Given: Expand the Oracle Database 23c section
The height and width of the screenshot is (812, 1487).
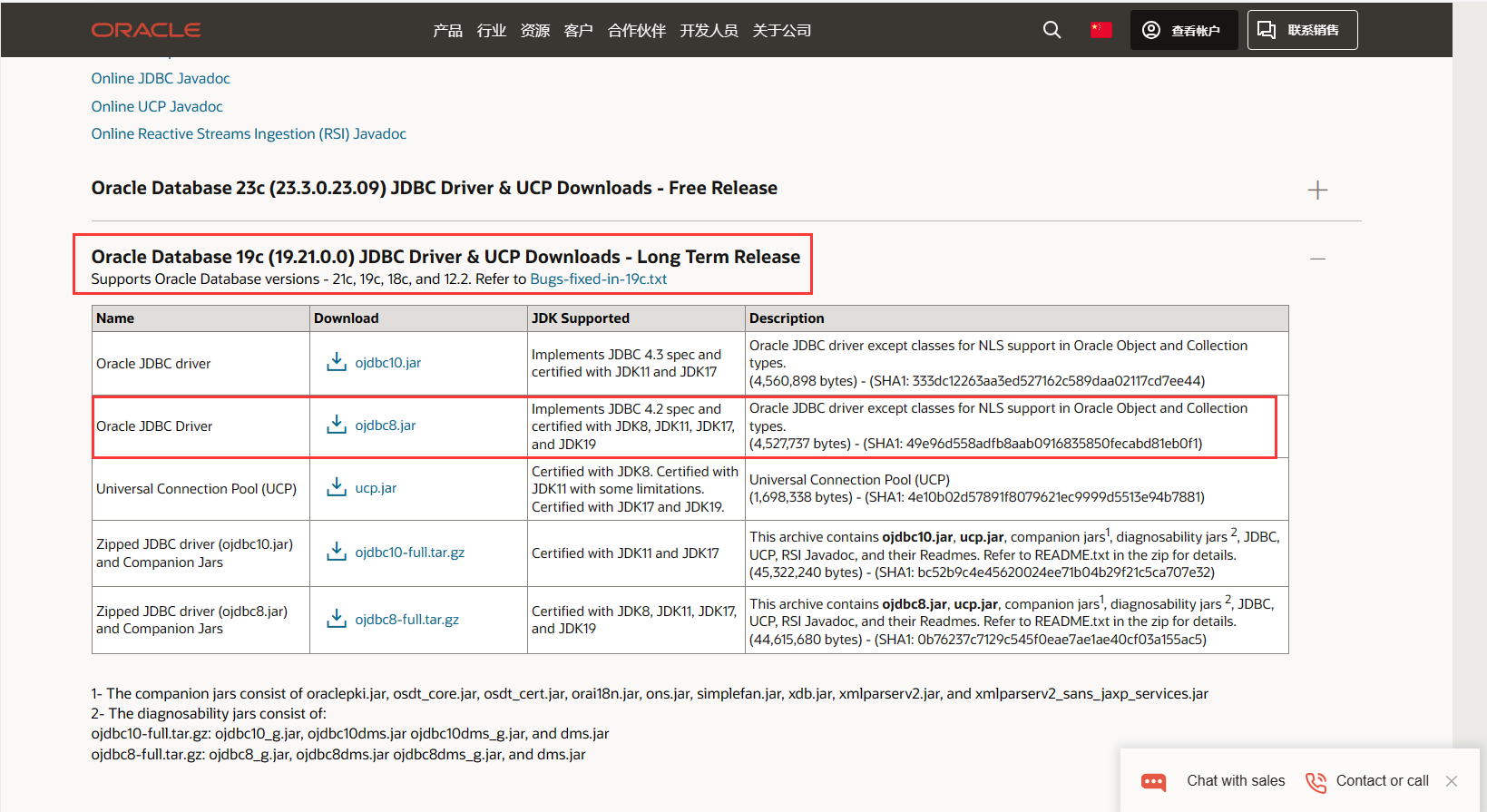Looking at the screenshot, I should click(x=1317, y=190).
